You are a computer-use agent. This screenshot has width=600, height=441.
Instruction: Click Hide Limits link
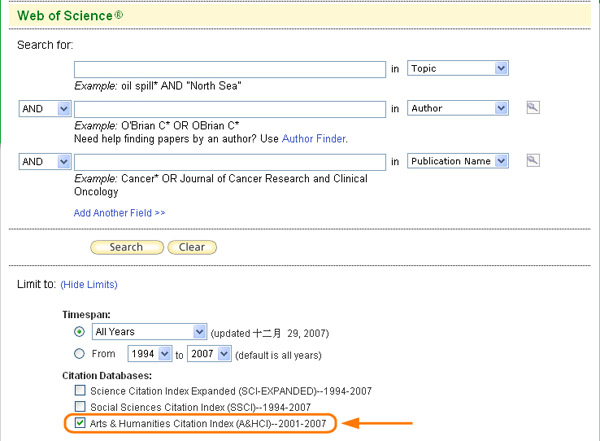89,284
